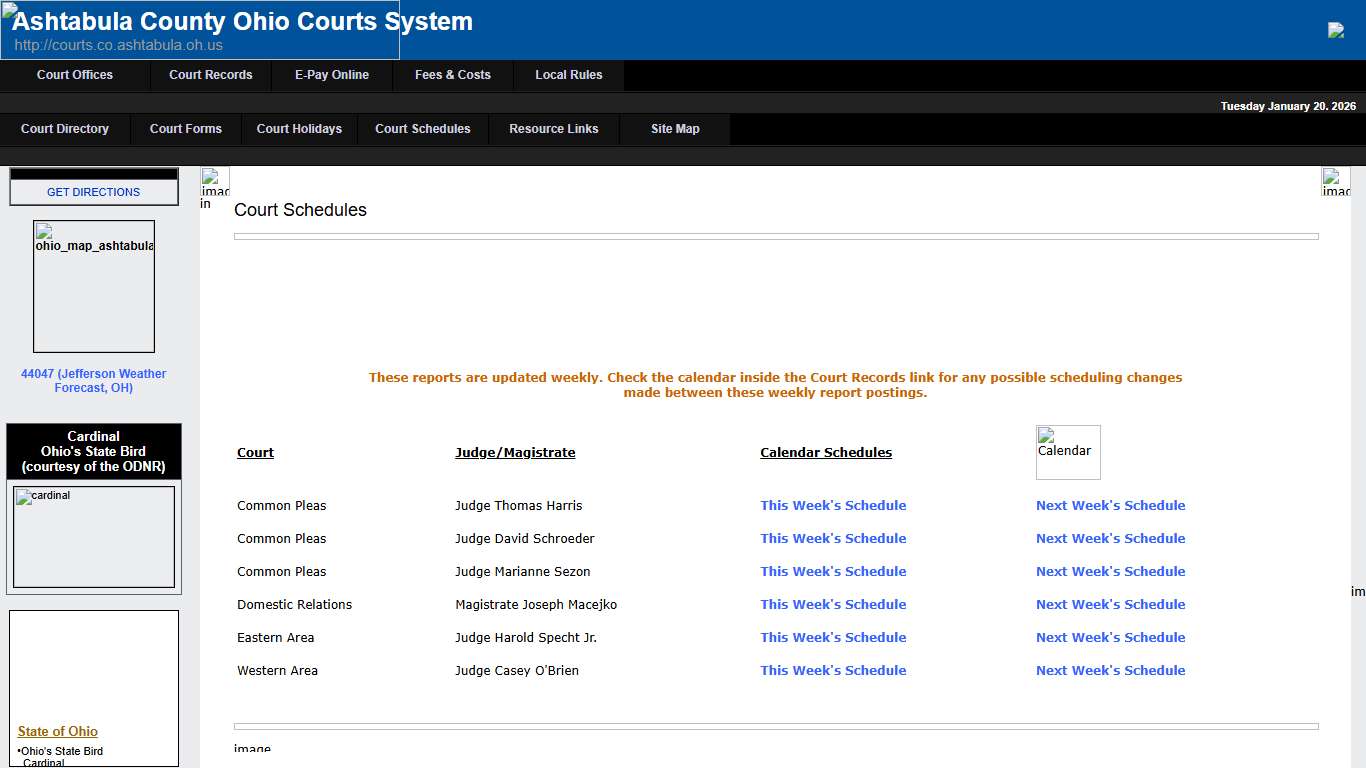Open Next Week's Schedule for Judge Casey O'Brien
This screenshot has height=768, width=1366.
pyautogui.click(x=1110, y=670)
